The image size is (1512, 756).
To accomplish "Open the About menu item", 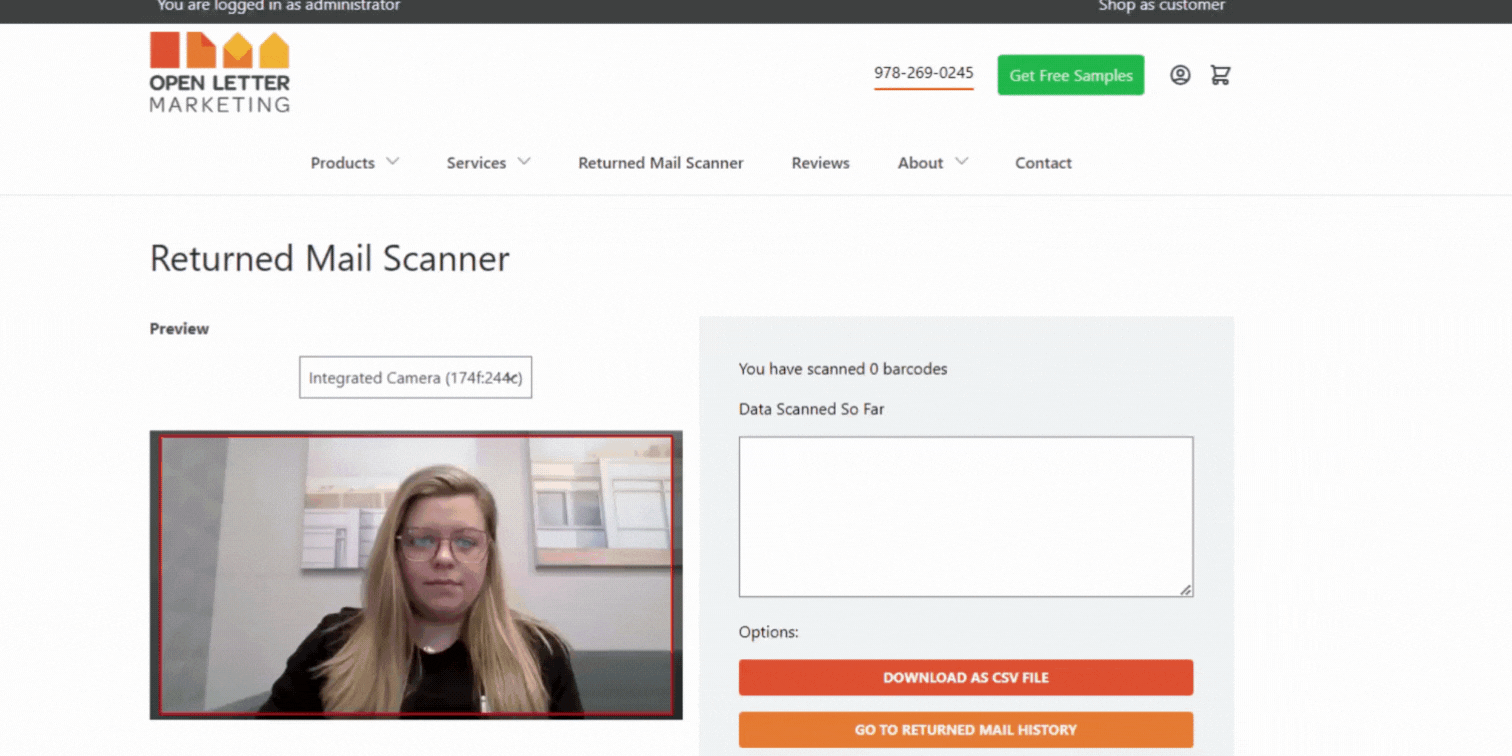I will [x=920, y=163].
